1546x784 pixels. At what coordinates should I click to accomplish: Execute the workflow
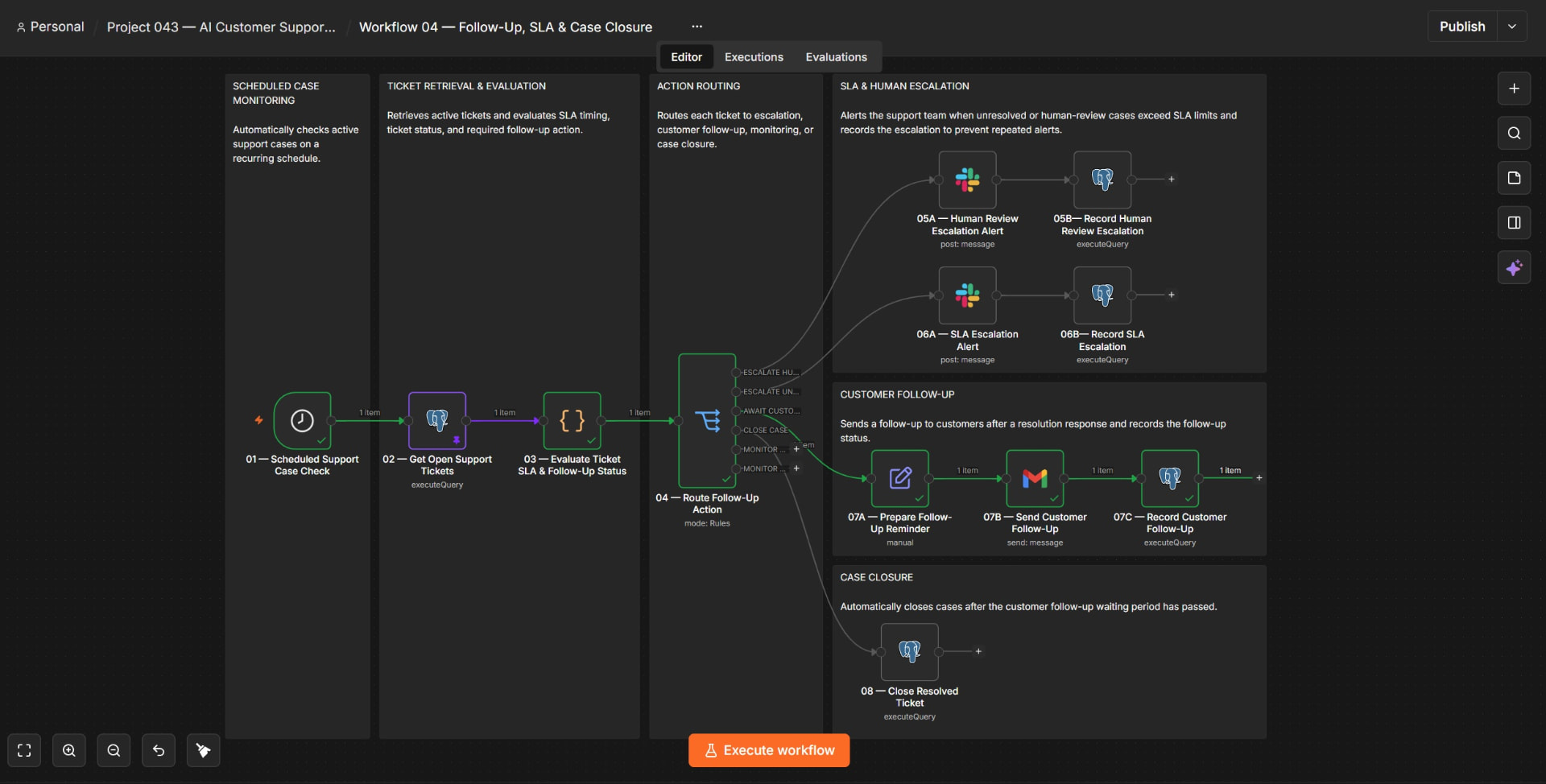[x=769, y=750]
